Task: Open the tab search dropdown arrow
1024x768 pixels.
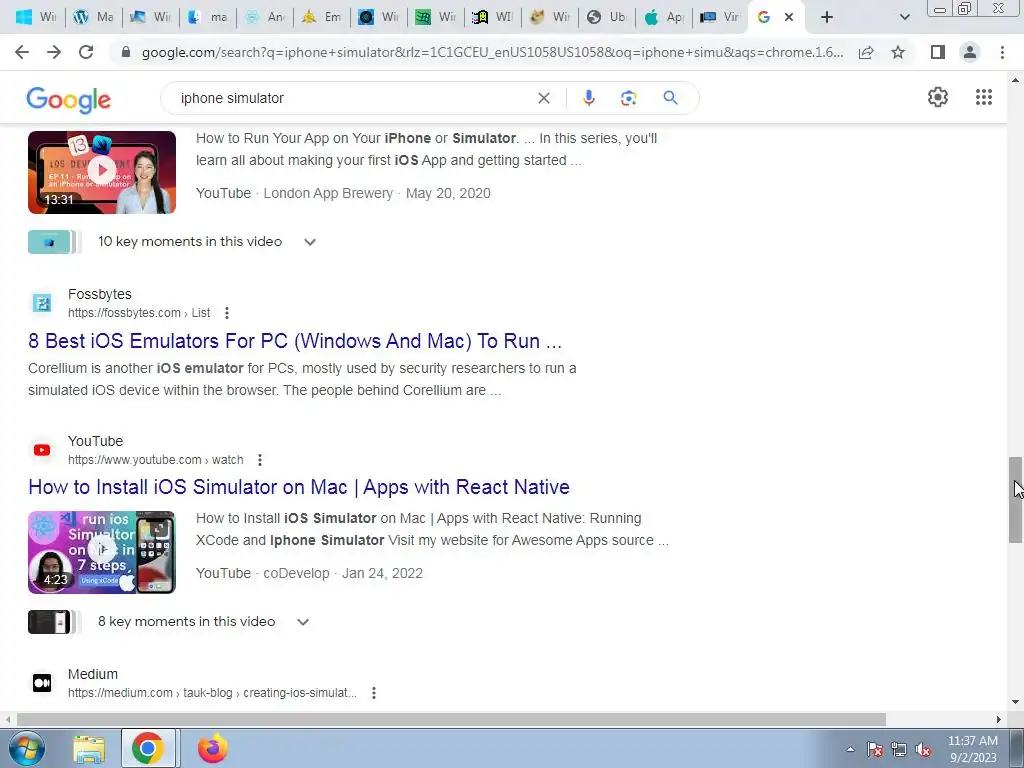Action: (x=904, y=17)
